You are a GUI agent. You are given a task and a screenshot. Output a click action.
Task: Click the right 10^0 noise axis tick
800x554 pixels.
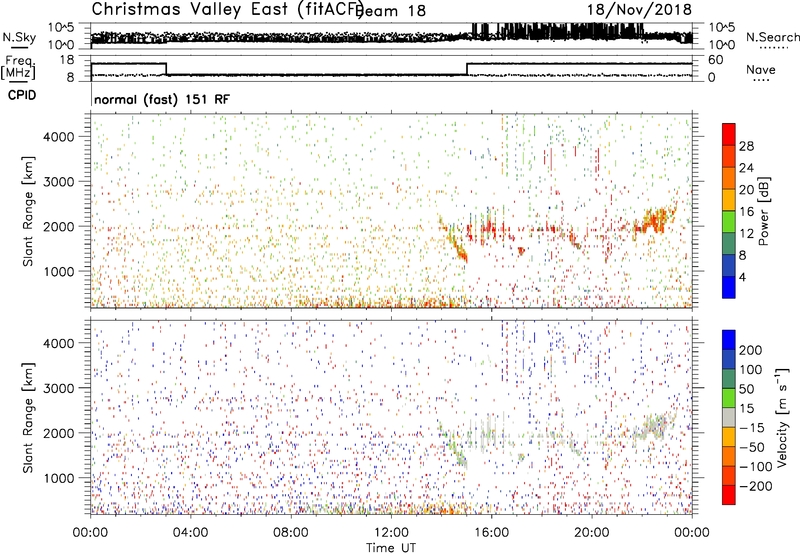722,45
